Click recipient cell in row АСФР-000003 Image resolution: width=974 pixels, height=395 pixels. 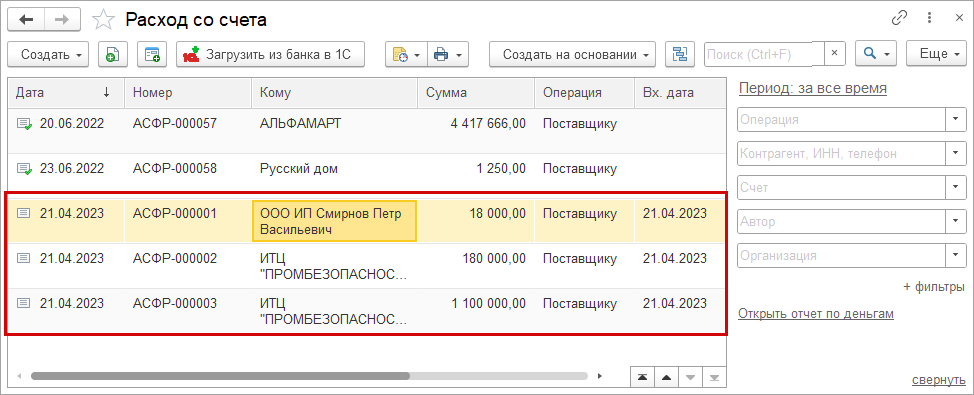pyautogui.click(x=335, y=311)
